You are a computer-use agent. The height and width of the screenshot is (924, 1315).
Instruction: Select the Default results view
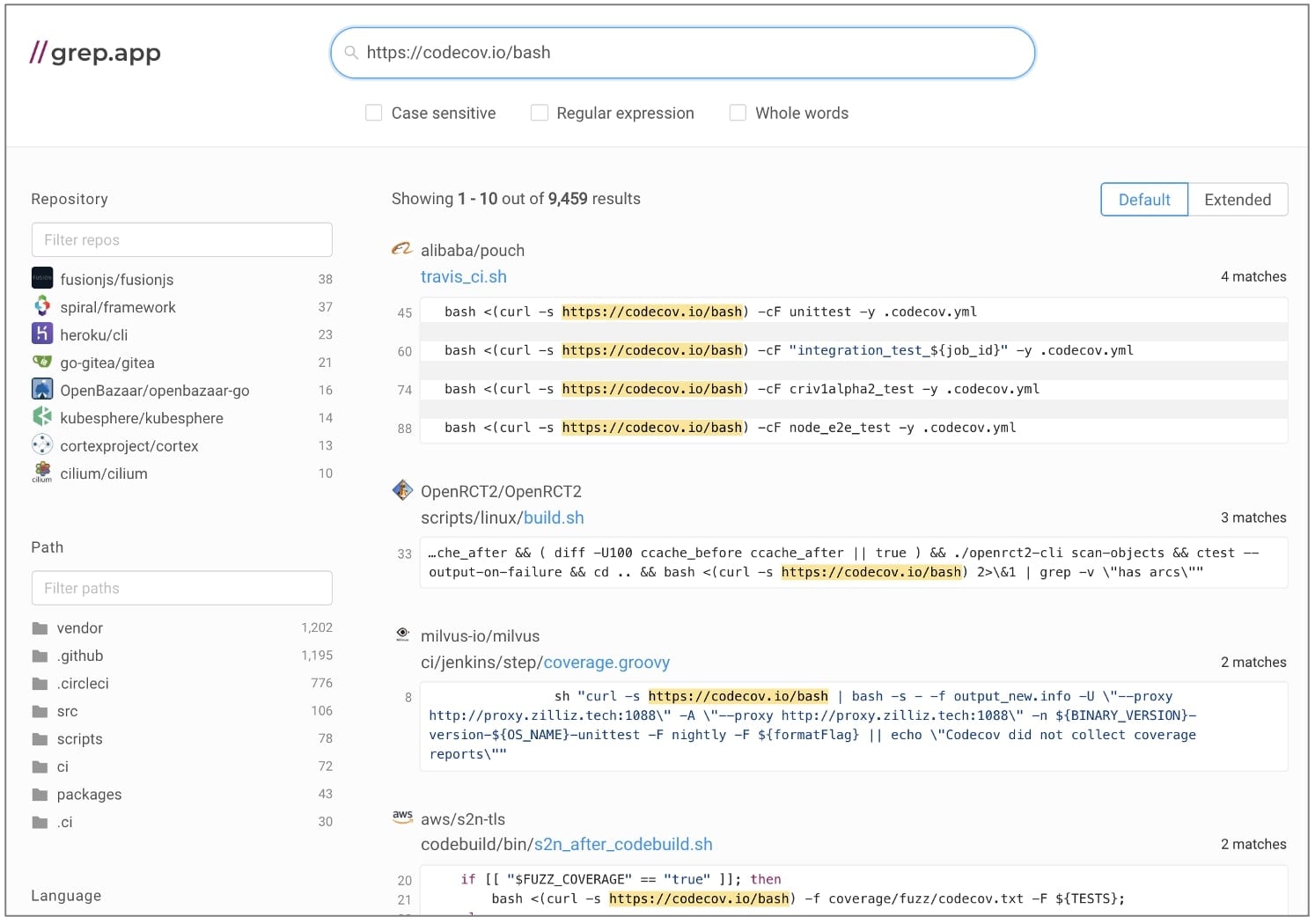(x=1143, y=199)
